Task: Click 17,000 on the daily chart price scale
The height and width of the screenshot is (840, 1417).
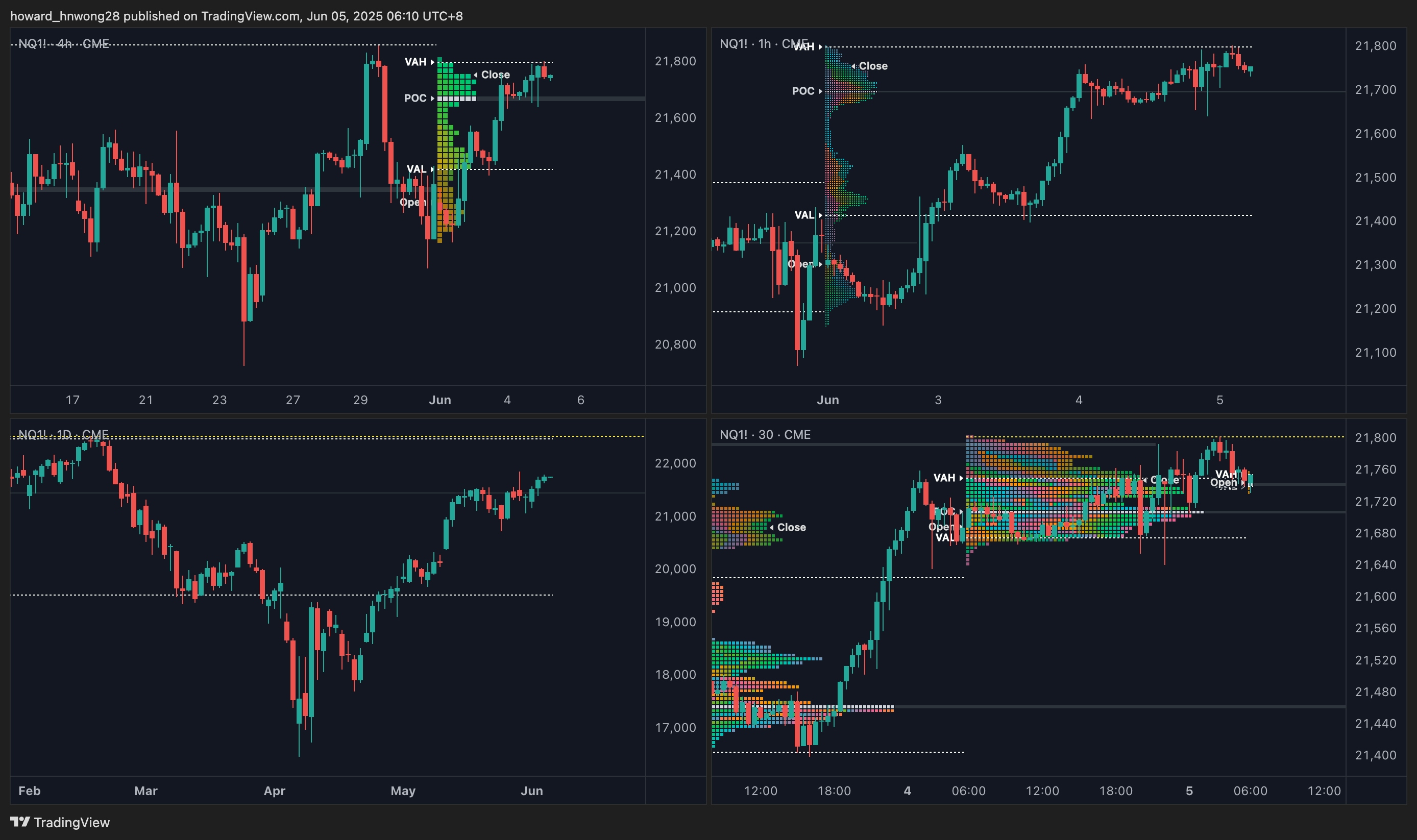Action: [x=675, y=727]
